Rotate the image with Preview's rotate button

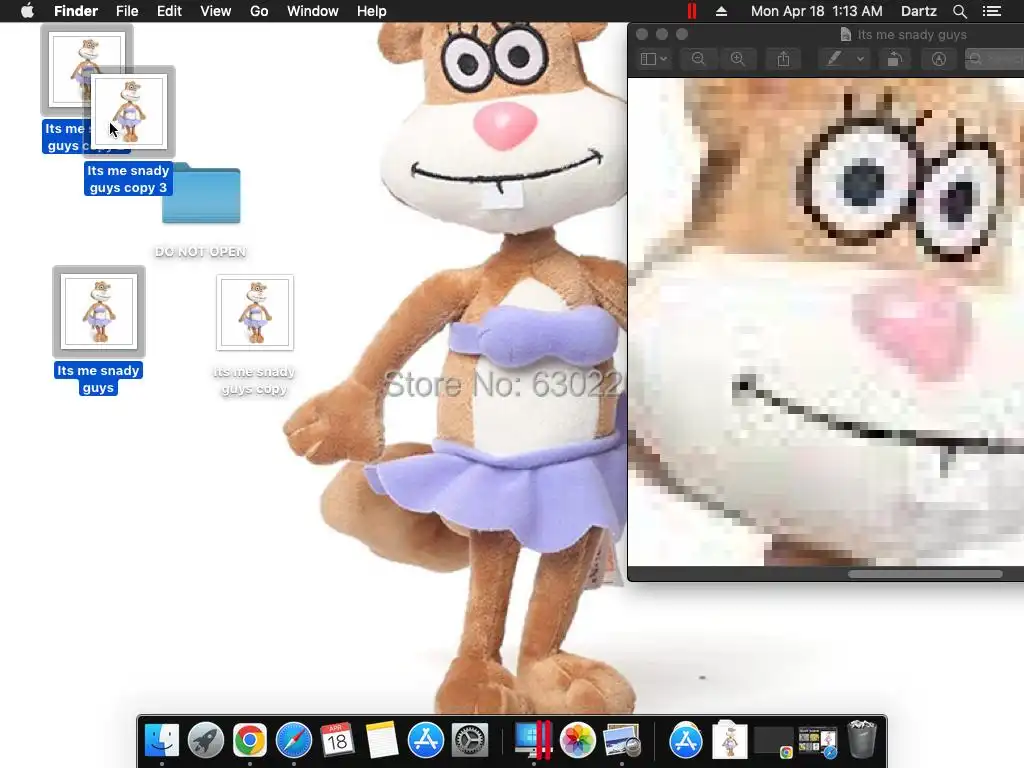[x=895, y=59]
